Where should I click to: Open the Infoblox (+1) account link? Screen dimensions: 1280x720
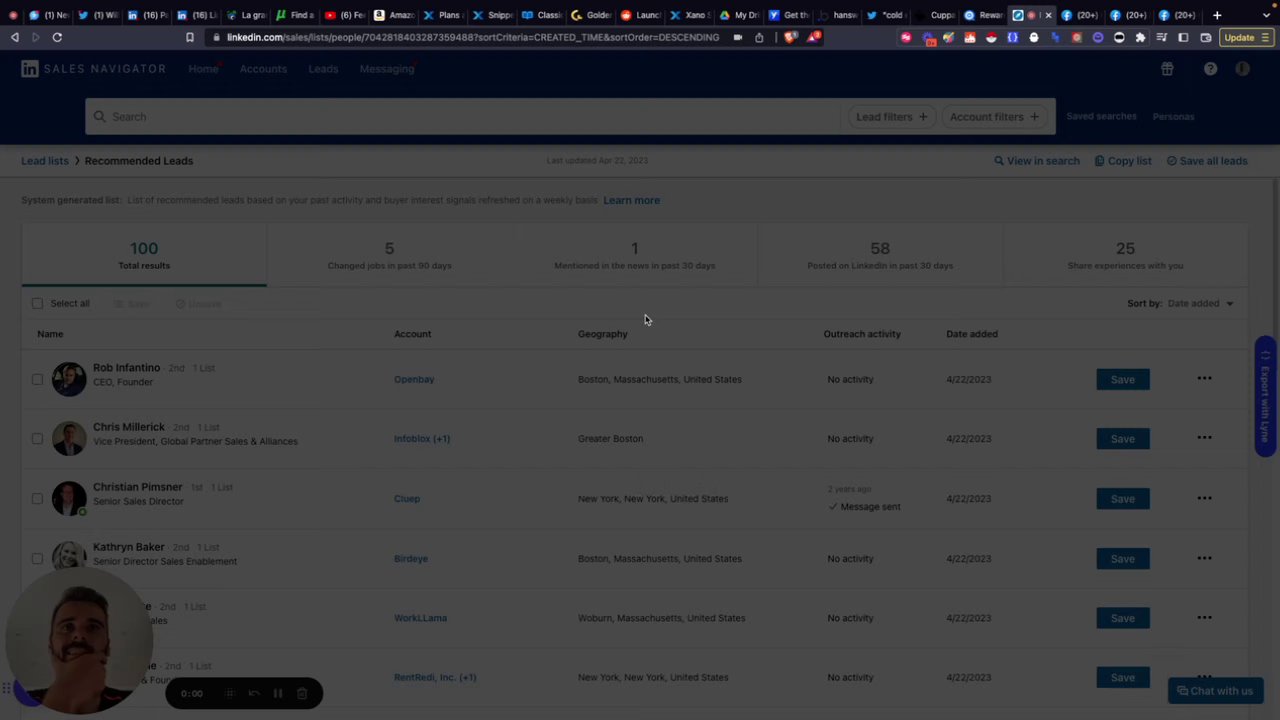[422, 439]
